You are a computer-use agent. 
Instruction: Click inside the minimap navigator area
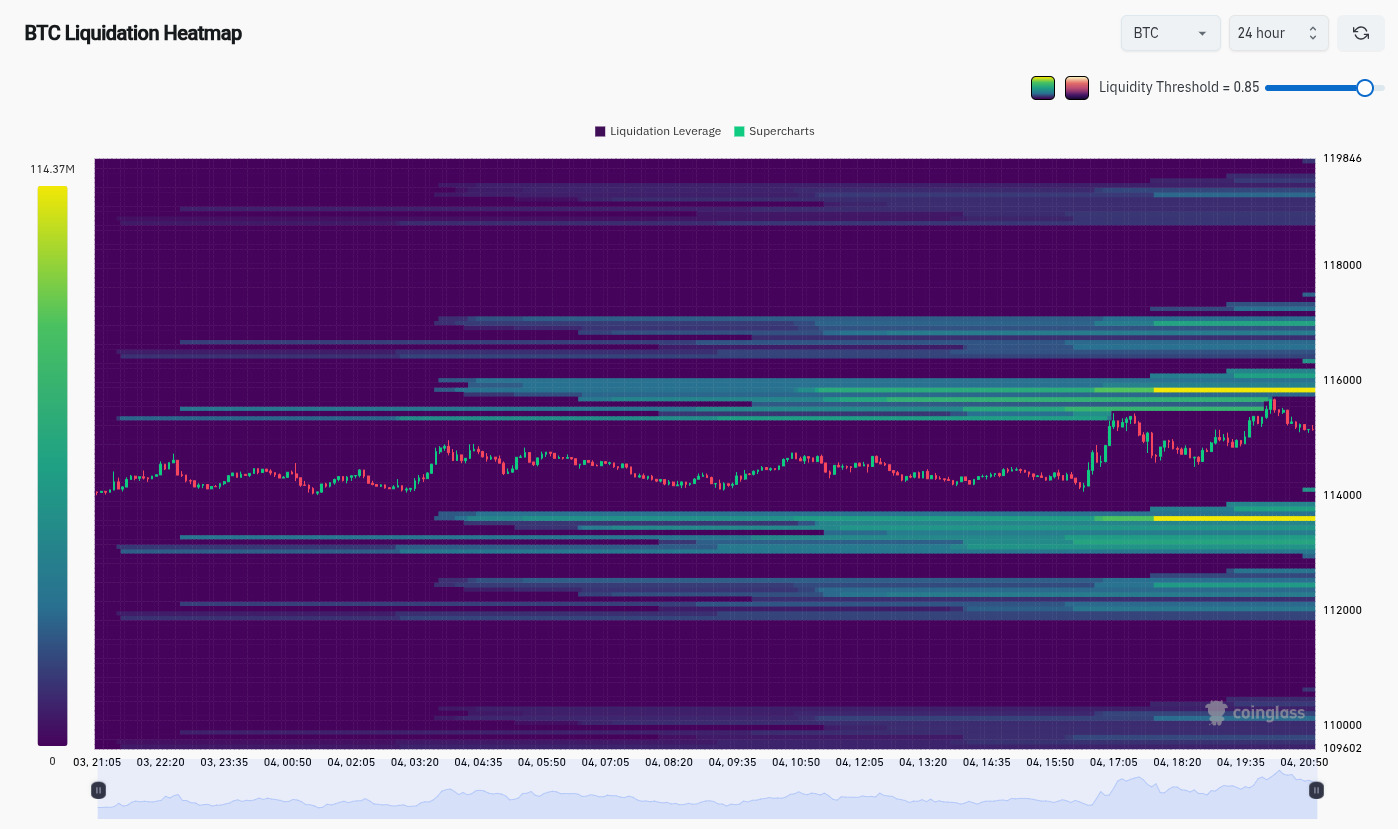(x=700, y=802)
